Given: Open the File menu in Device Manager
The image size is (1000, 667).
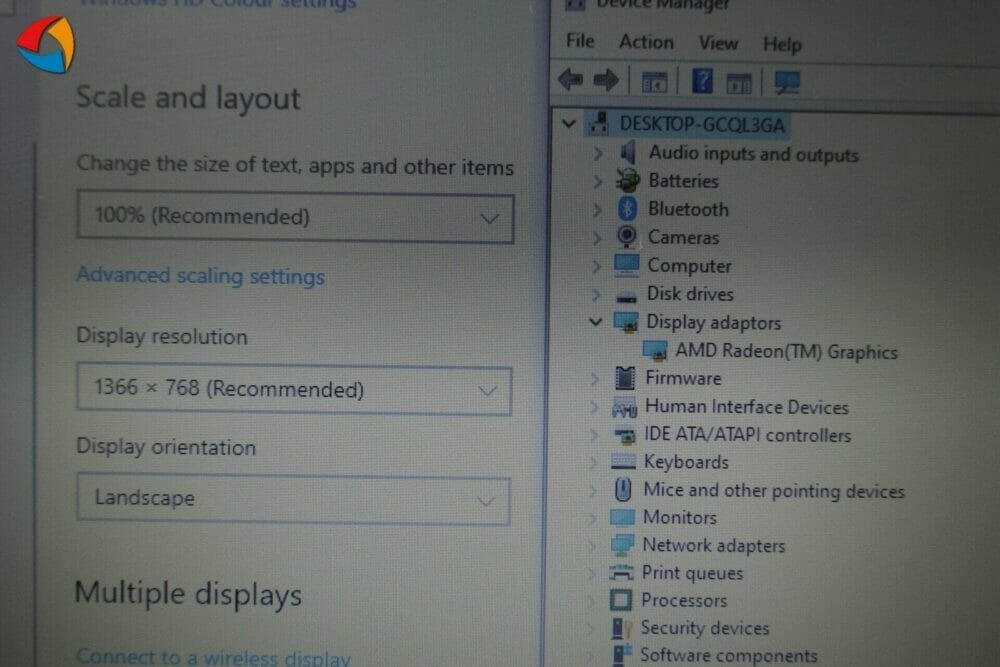Looking at the screenshot, I should (580, 41).
